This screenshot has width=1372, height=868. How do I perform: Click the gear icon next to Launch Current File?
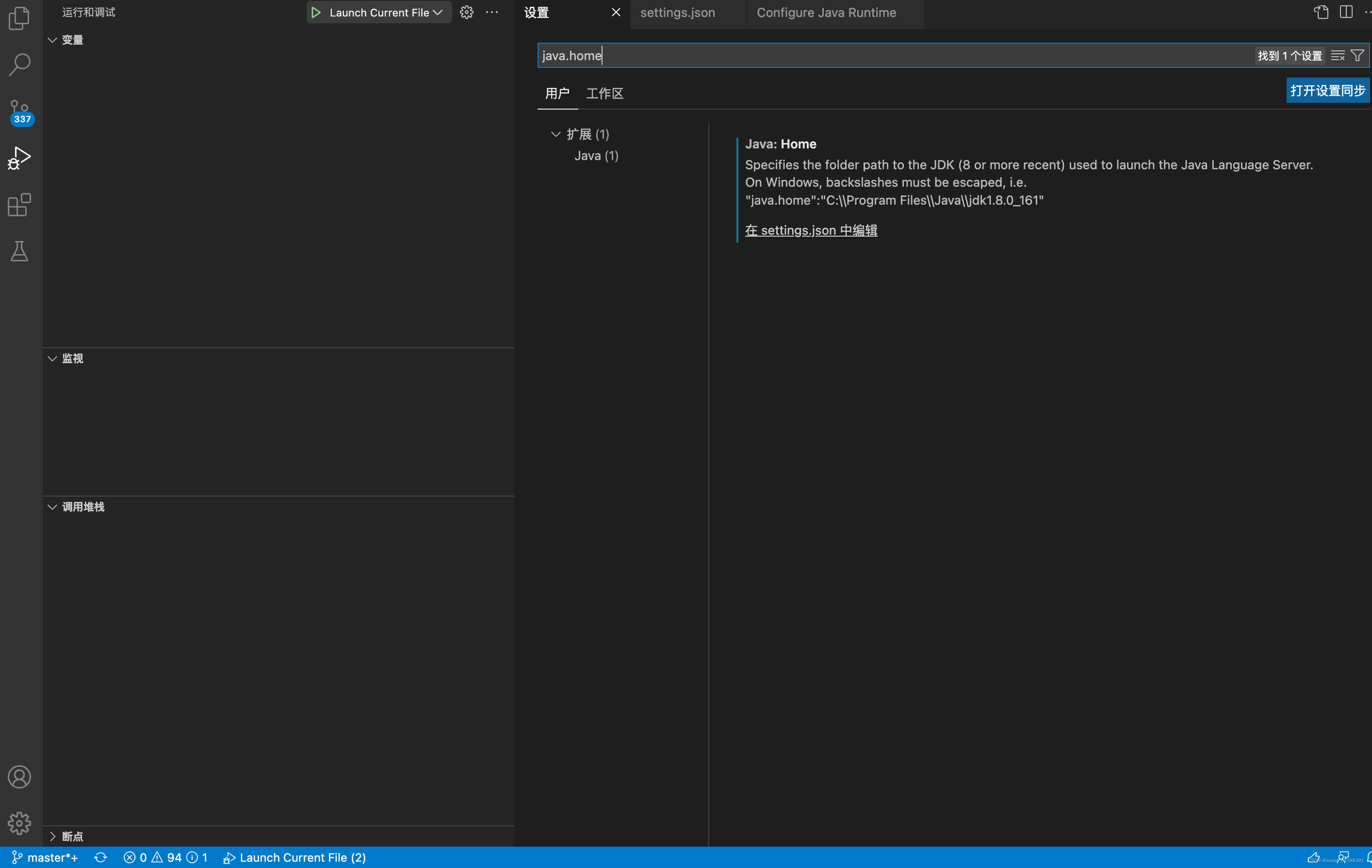click(x=466, y=12)
